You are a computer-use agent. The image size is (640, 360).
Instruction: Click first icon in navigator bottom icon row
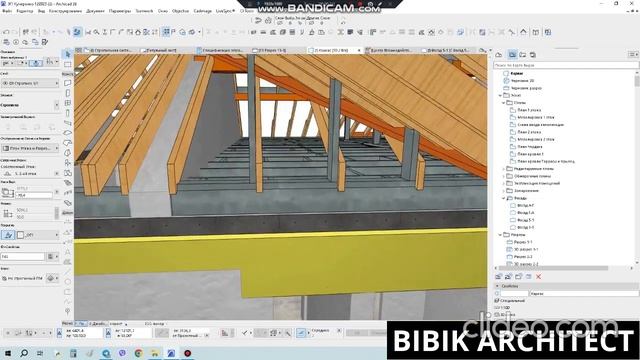click(x=498, y=277)
